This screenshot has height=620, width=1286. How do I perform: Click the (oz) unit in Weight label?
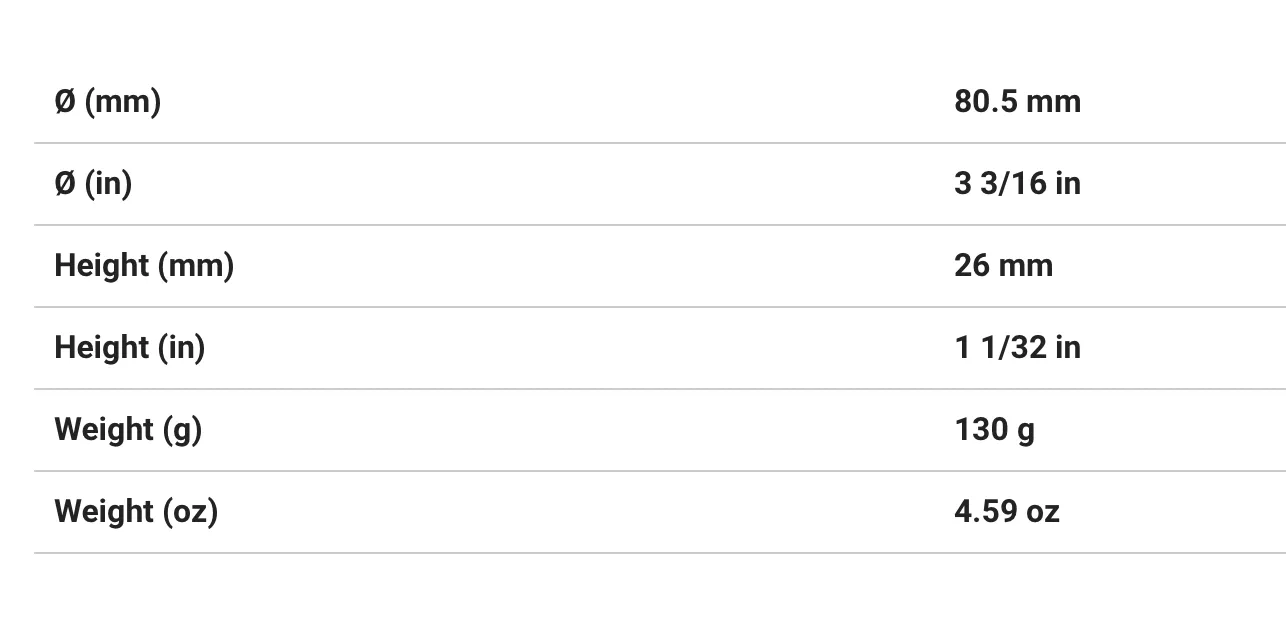pos(189,512)
